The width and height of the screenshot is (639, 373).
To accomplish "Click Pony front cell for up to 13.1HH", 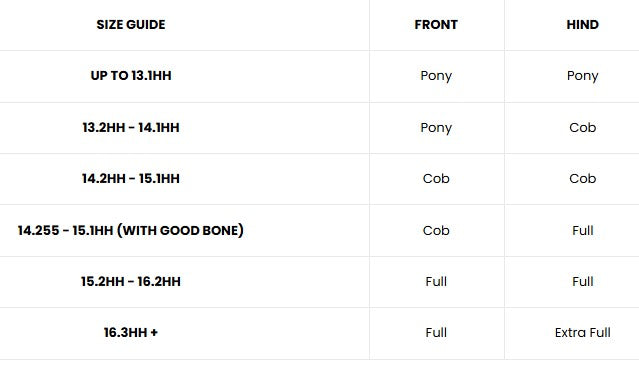I will pyautogui.click(x=436, y=76).
